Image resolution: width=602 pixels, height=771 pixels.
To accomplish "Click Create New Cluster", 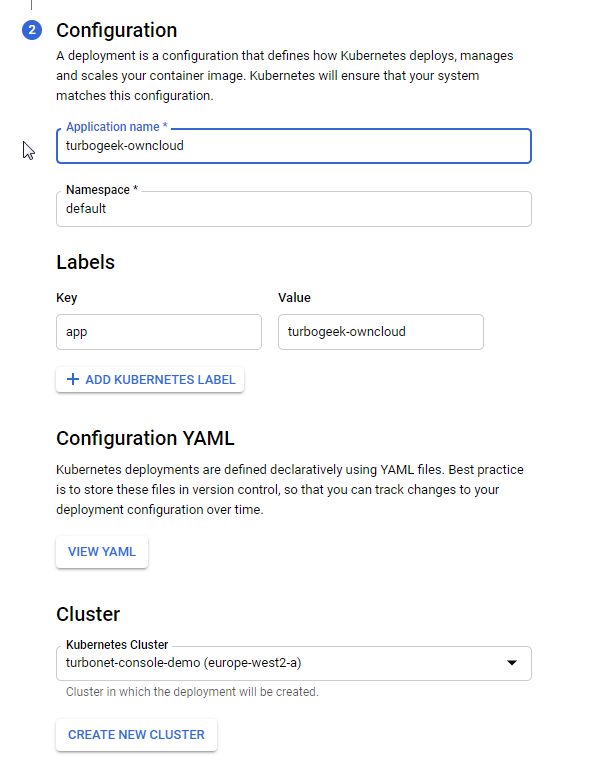I will pyautogui.click(x=136, y=735).
